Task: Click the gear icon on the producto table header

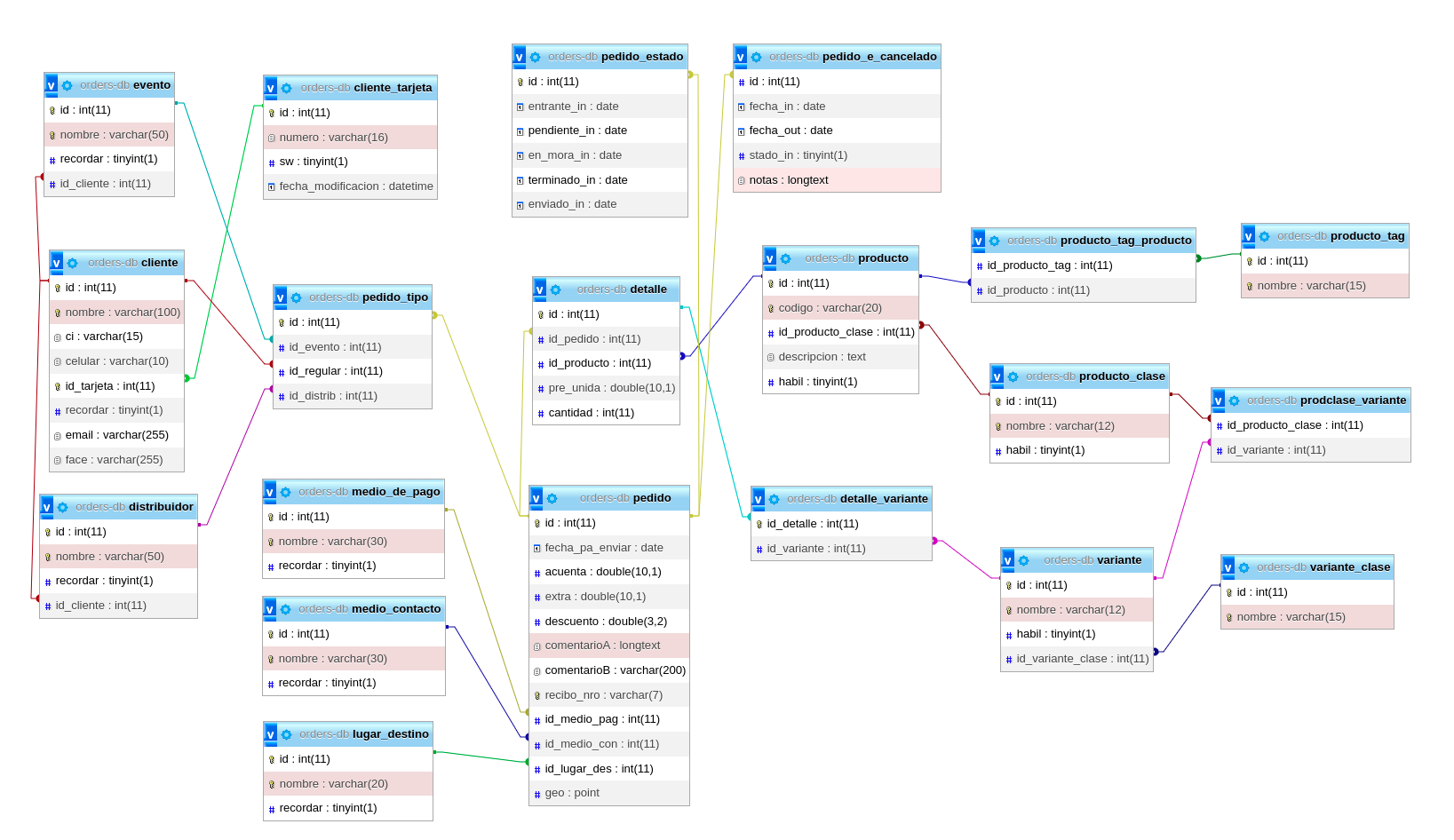Action: [x=785, y=258]
